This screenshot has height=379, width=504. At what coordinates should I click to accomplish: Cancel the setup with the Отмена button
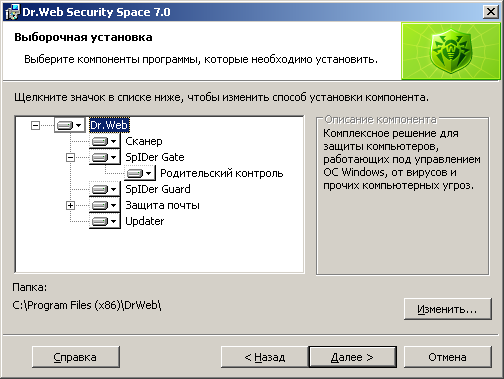tap(448, 357)
